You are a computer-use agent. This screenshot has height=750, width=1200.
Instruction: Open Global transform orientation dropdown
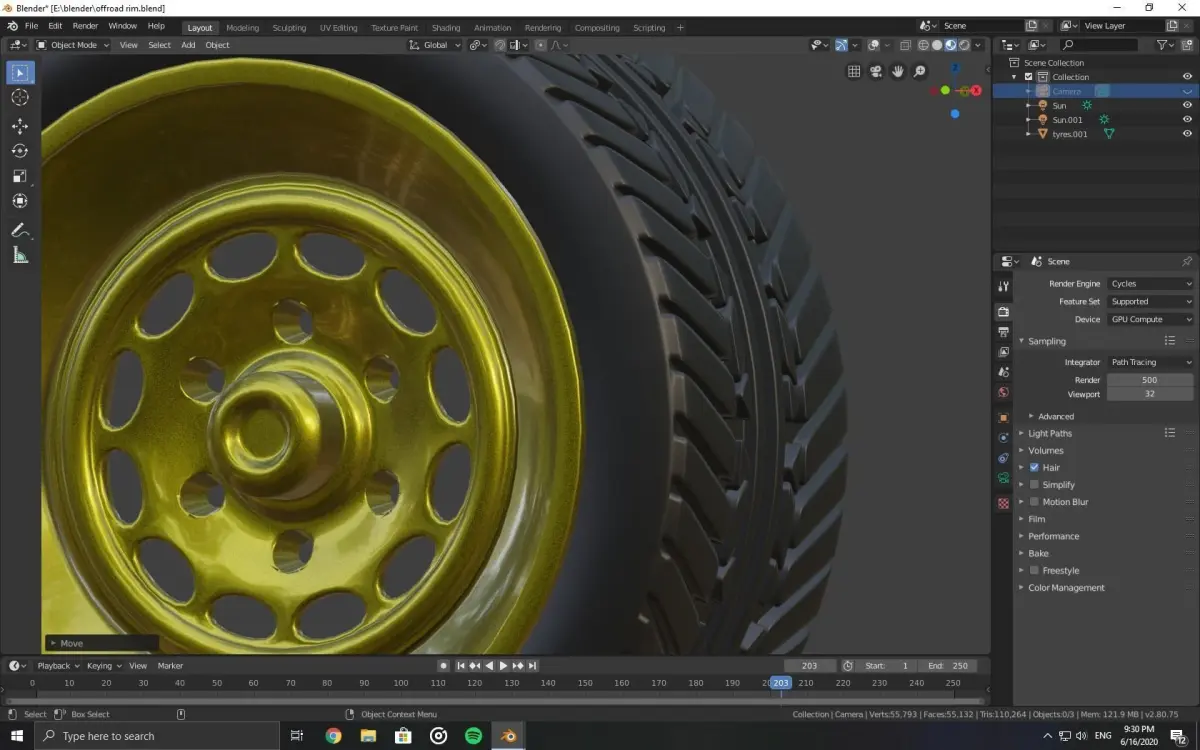coord(435,44)
